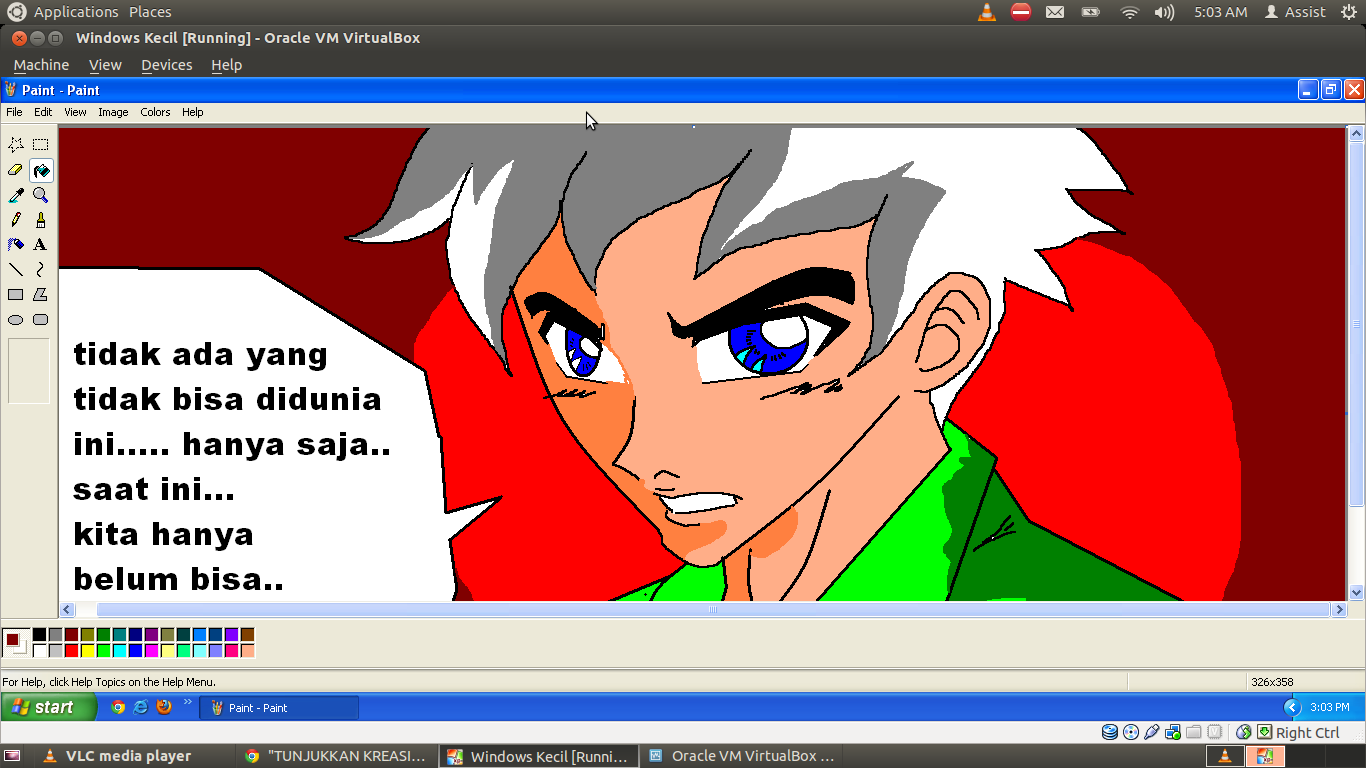
Task: Select the Free-Form Select tool
Action: (x=16, y=145)
